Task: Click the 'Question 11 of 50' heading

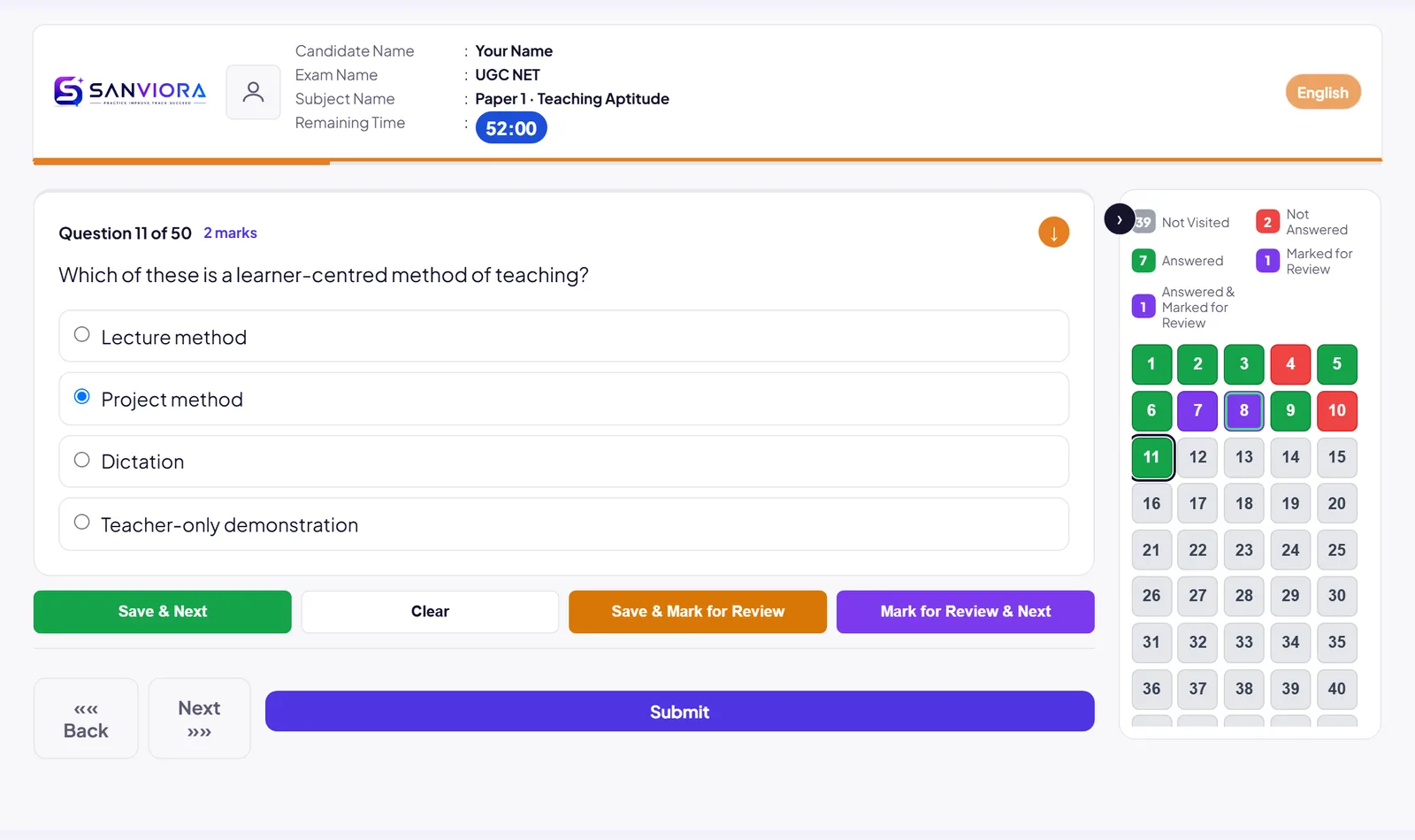Action: pos(125,233)
